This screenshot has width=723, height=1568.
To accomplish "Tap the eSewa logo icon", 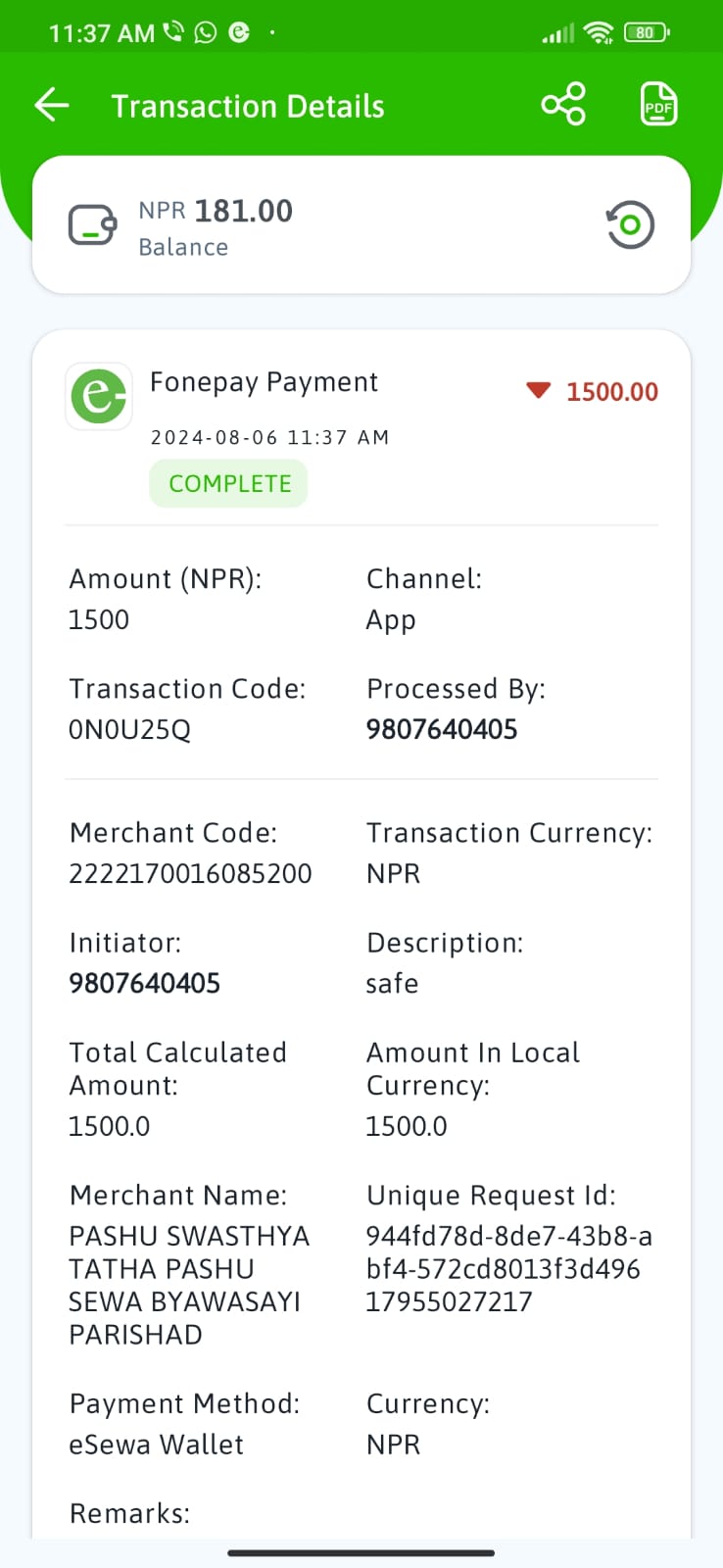I will [x=99, y=396].
